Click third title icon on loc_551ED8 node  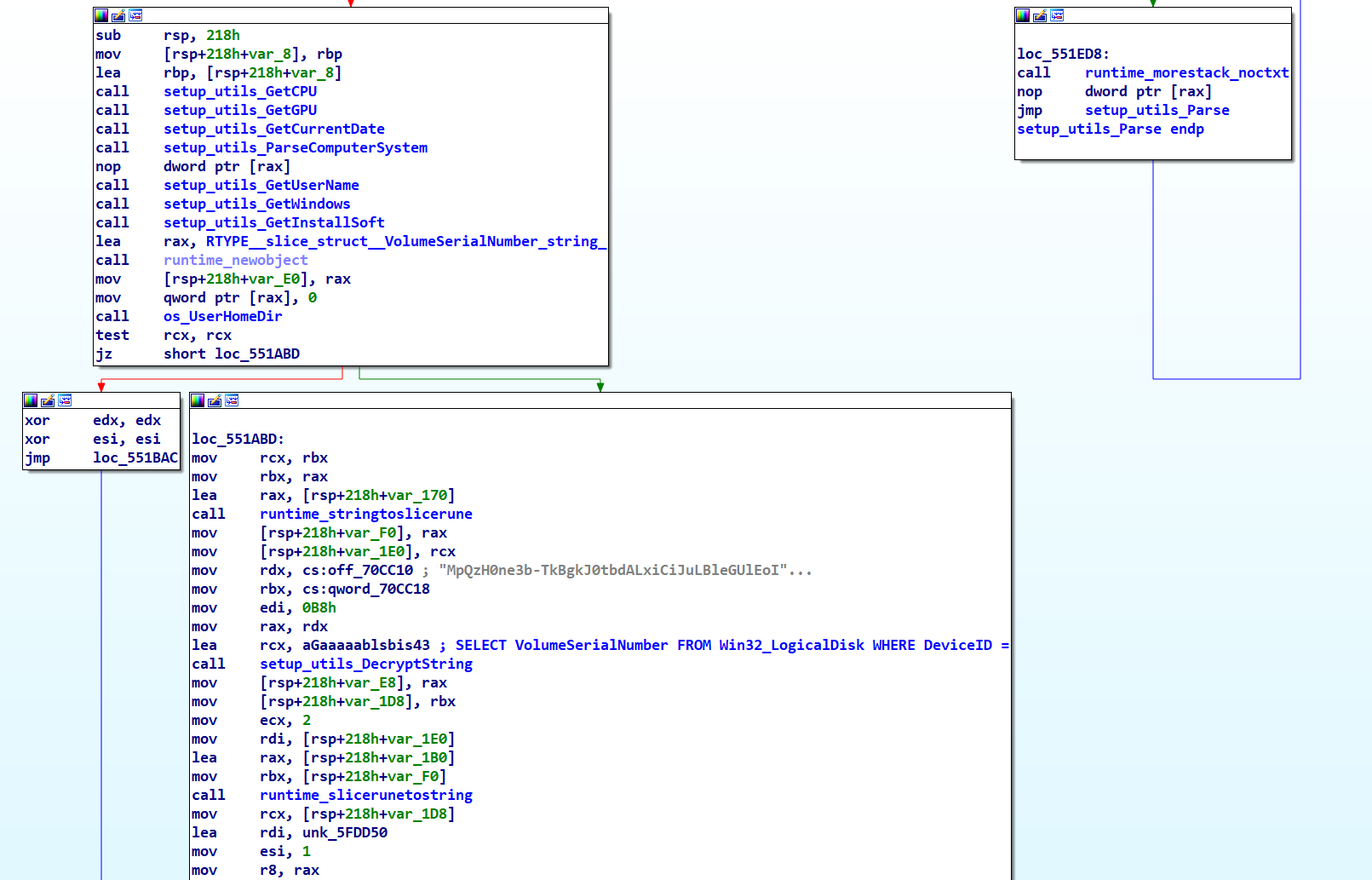coord(1057,15)
